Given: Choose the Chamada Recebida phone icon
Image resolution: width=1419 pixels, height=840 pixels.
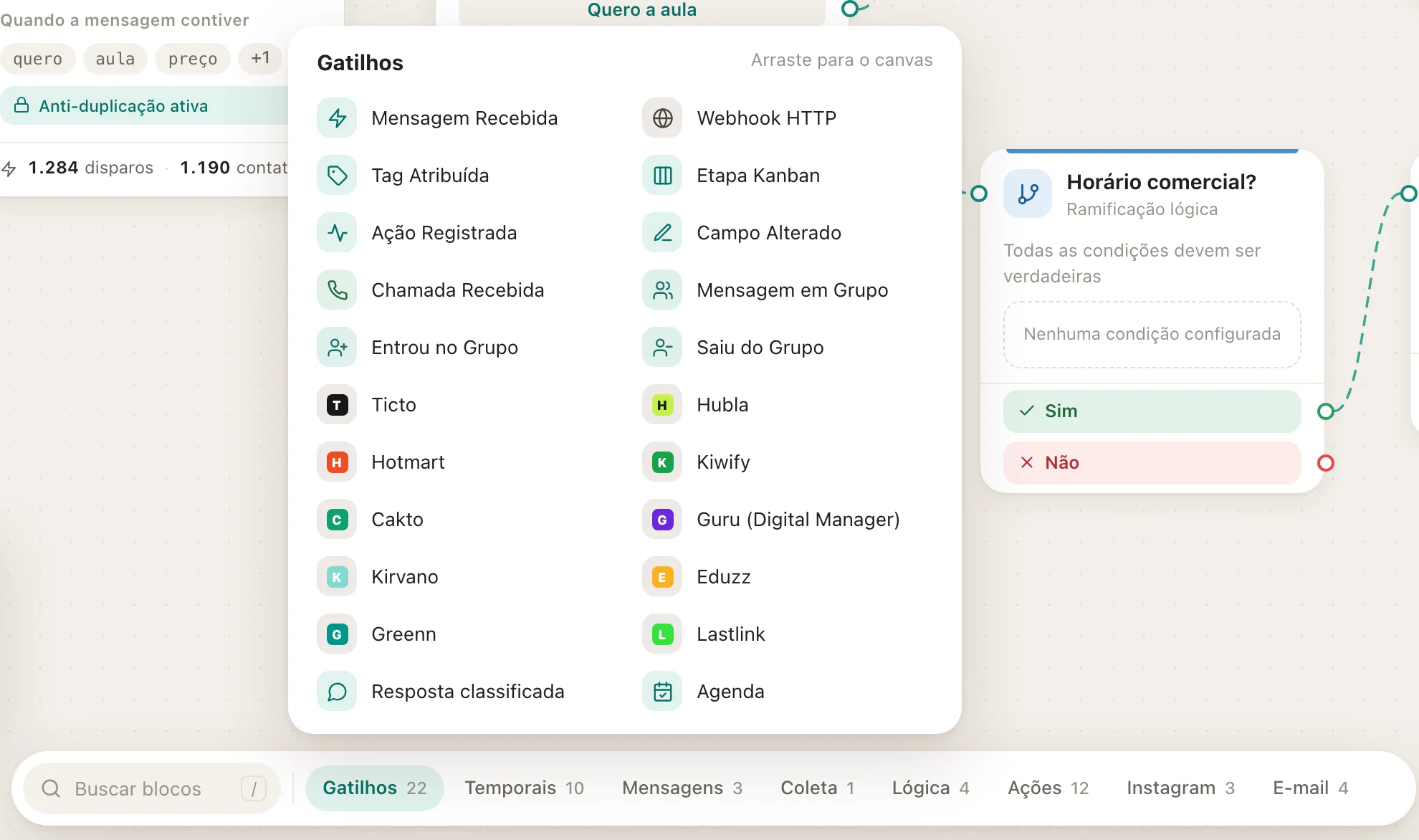Looking at the screenshot, I should point(337,290).
